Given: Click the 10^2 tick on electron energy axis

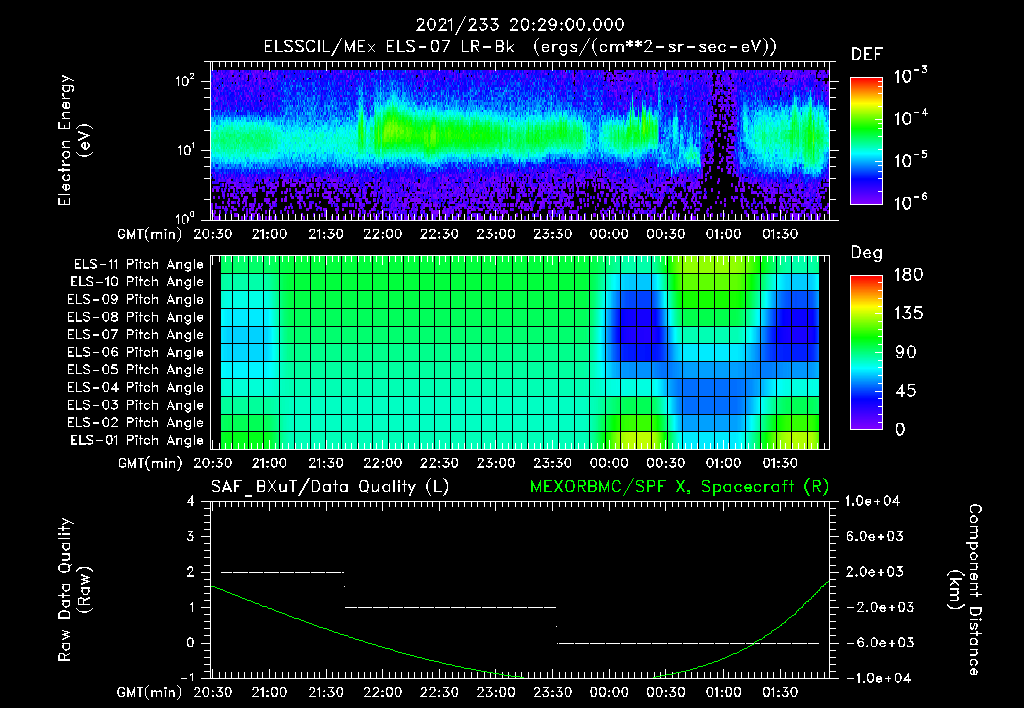Looking at the screenshot, I should 185,81.
